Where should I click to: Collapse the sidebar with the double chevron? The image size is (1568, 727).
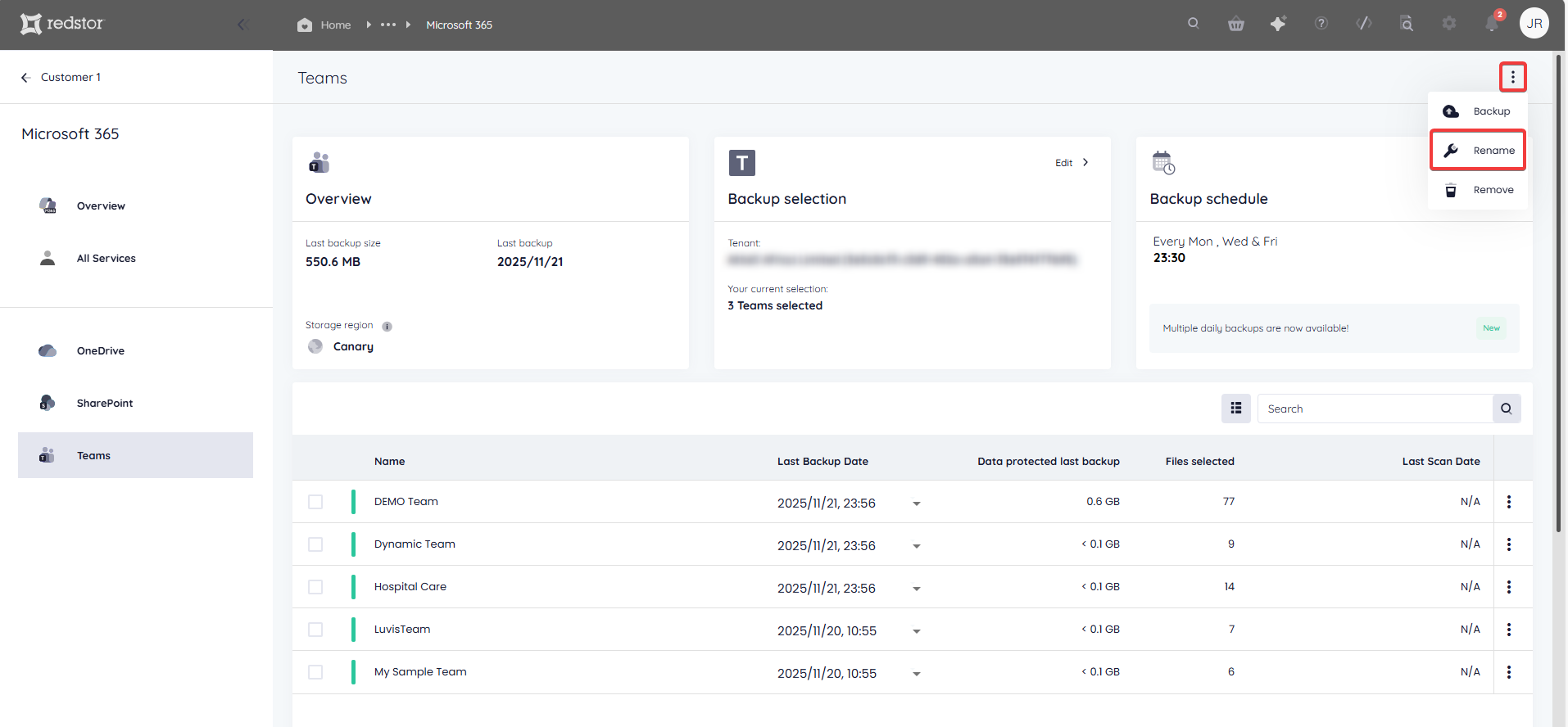[242, 25]
